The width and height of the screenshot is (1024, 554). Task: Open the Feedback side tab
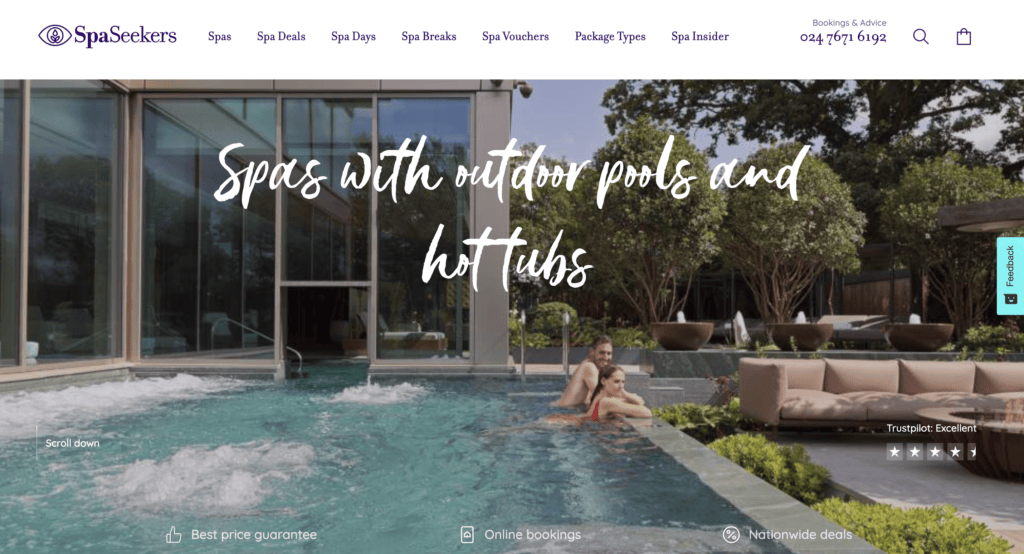pos(1010,276)
